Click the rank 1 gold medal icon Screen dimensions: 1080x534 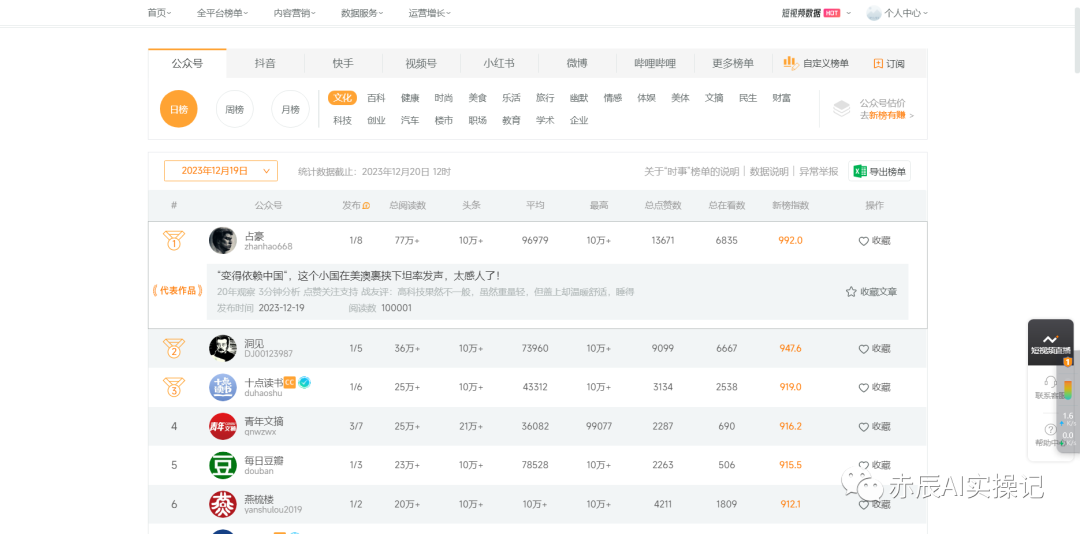[174, 240]
